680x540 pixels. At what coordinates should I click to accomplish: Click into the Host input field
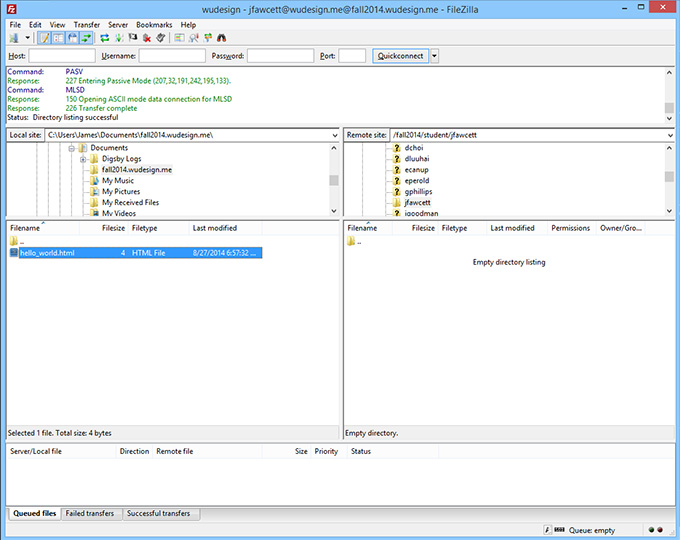62,56
